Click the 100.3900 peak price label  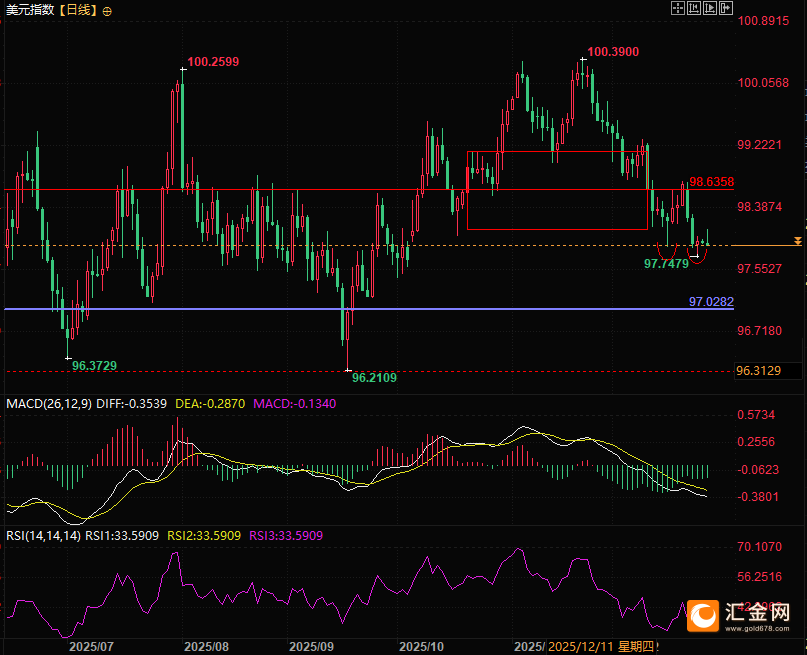click(613, 52)
